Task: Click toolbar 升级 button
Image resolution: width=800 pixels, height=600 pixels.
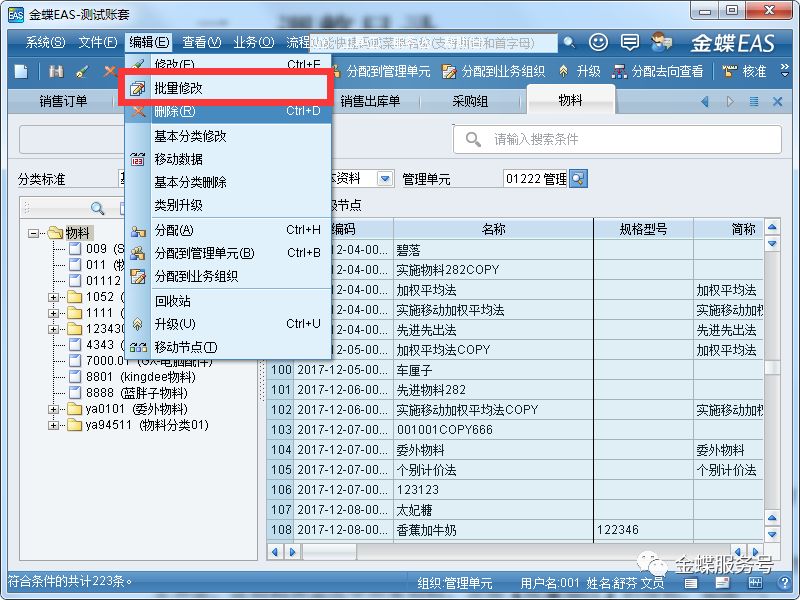Action: click(580, 71)
